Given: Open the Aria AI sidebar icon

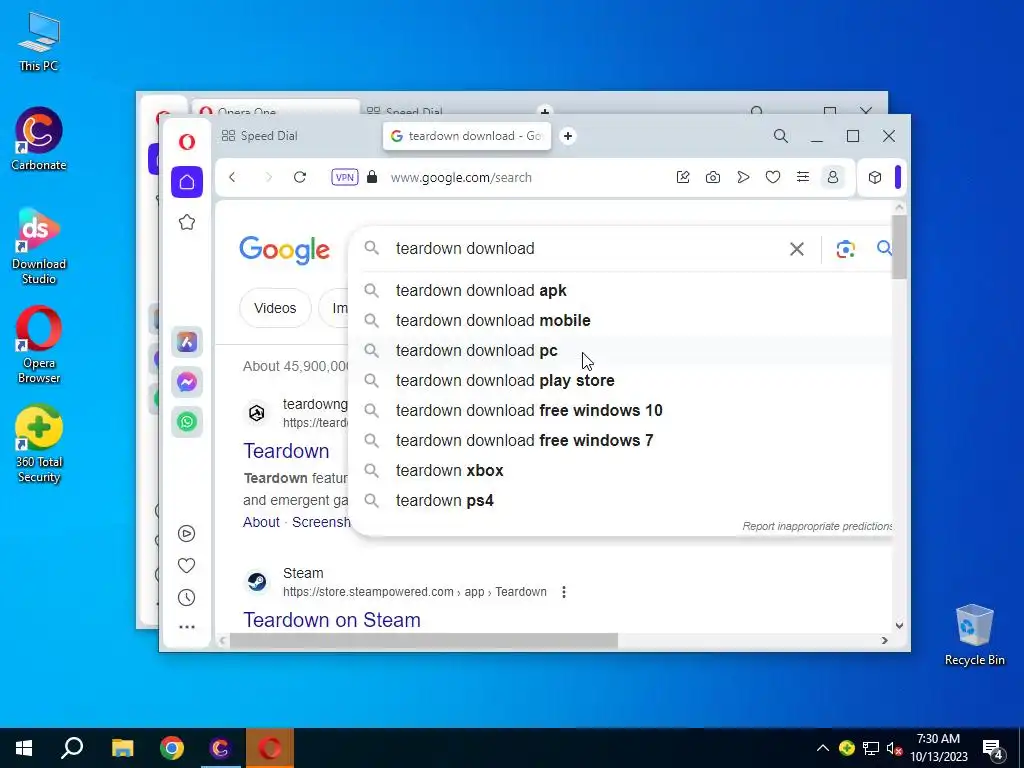Looking at the screenshot, I should coord(187,342).
